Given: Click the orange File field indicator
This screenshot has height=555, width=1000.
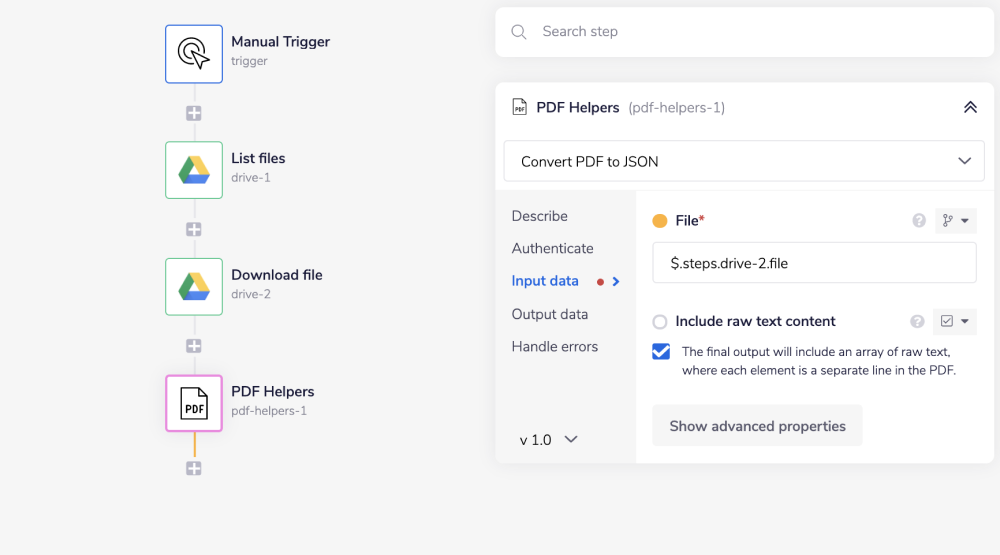Looking at the screenshot, I should click(x=660, y=221).
